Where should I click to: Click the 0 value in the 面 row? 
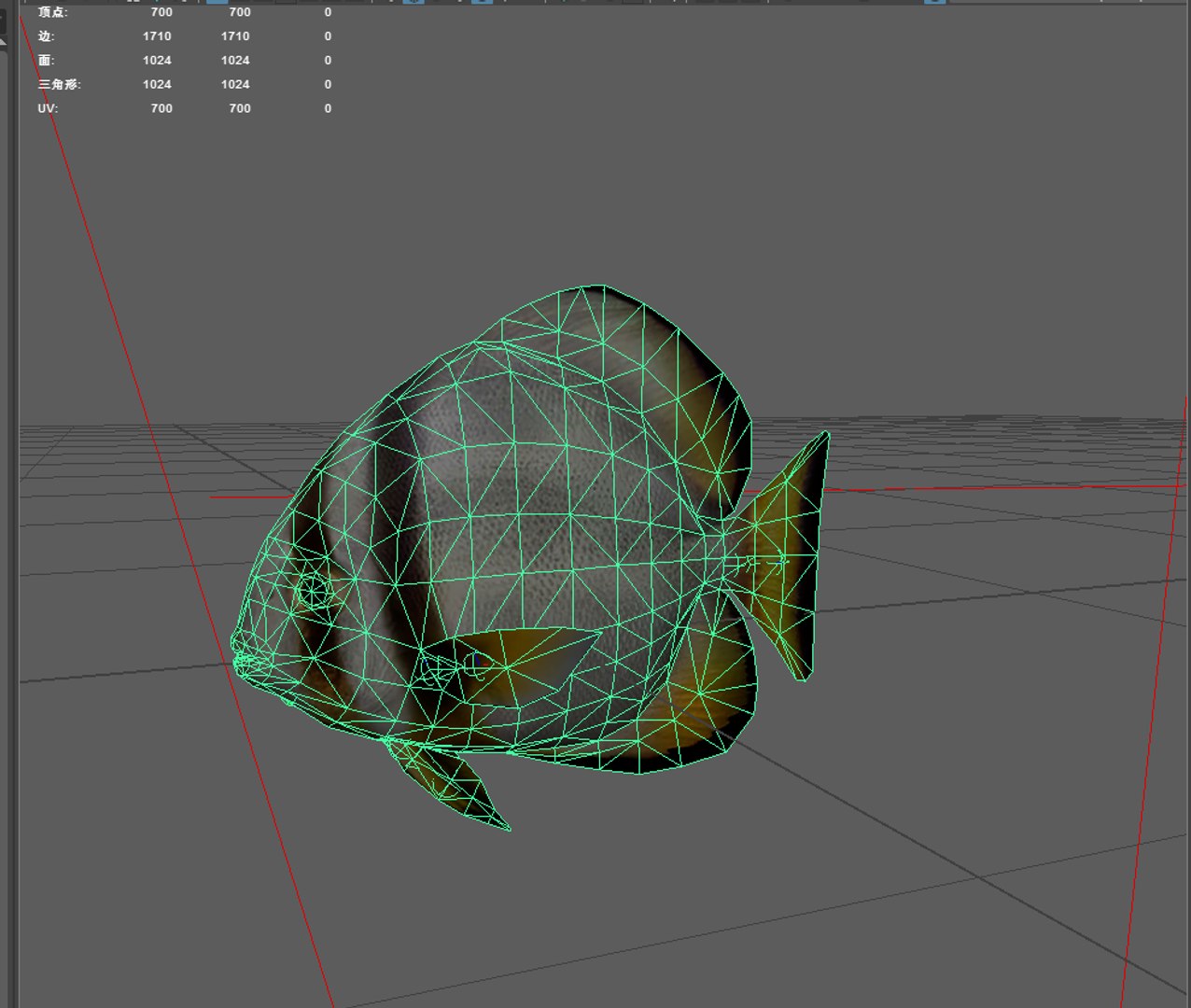(328, 61)
